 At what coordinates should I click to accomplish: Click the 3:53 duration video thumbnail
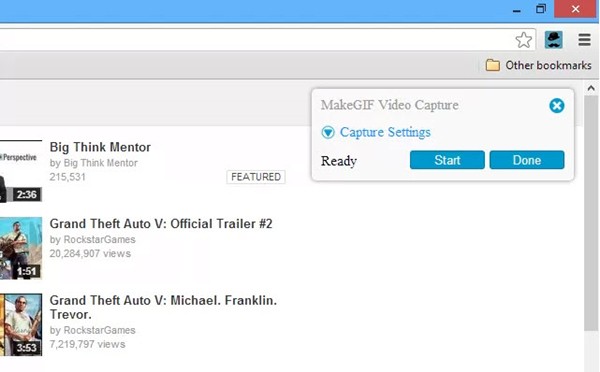(21, 325)
